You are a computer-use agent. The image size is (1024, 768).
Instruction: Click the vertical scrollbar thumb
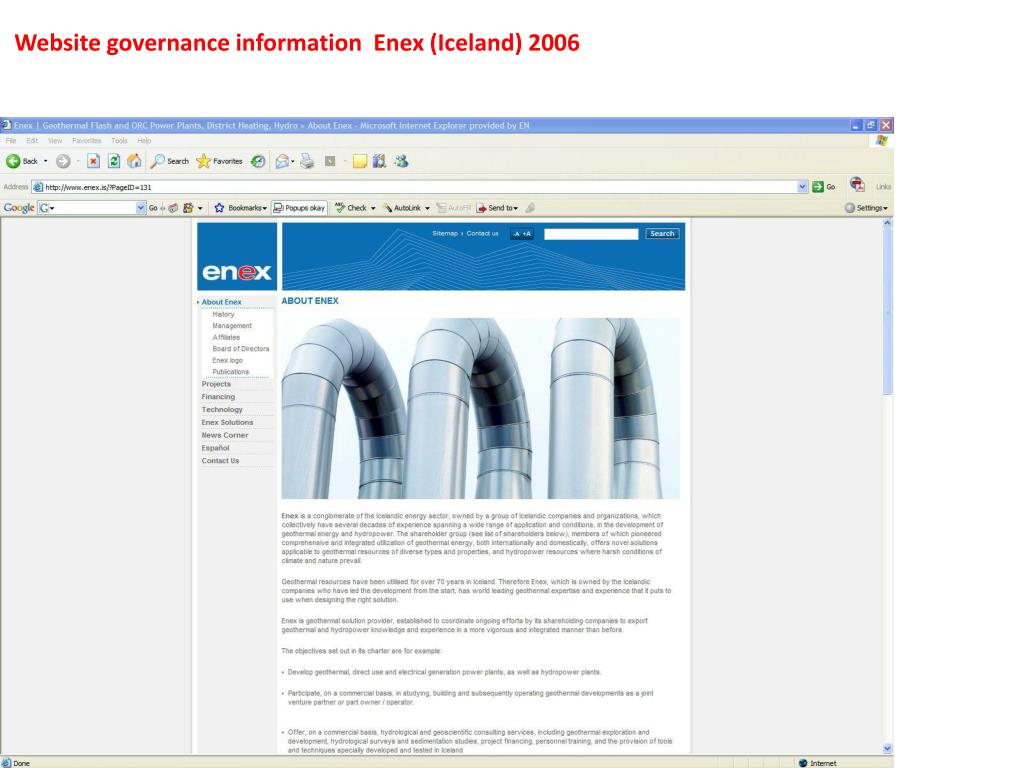coord(887,312)
